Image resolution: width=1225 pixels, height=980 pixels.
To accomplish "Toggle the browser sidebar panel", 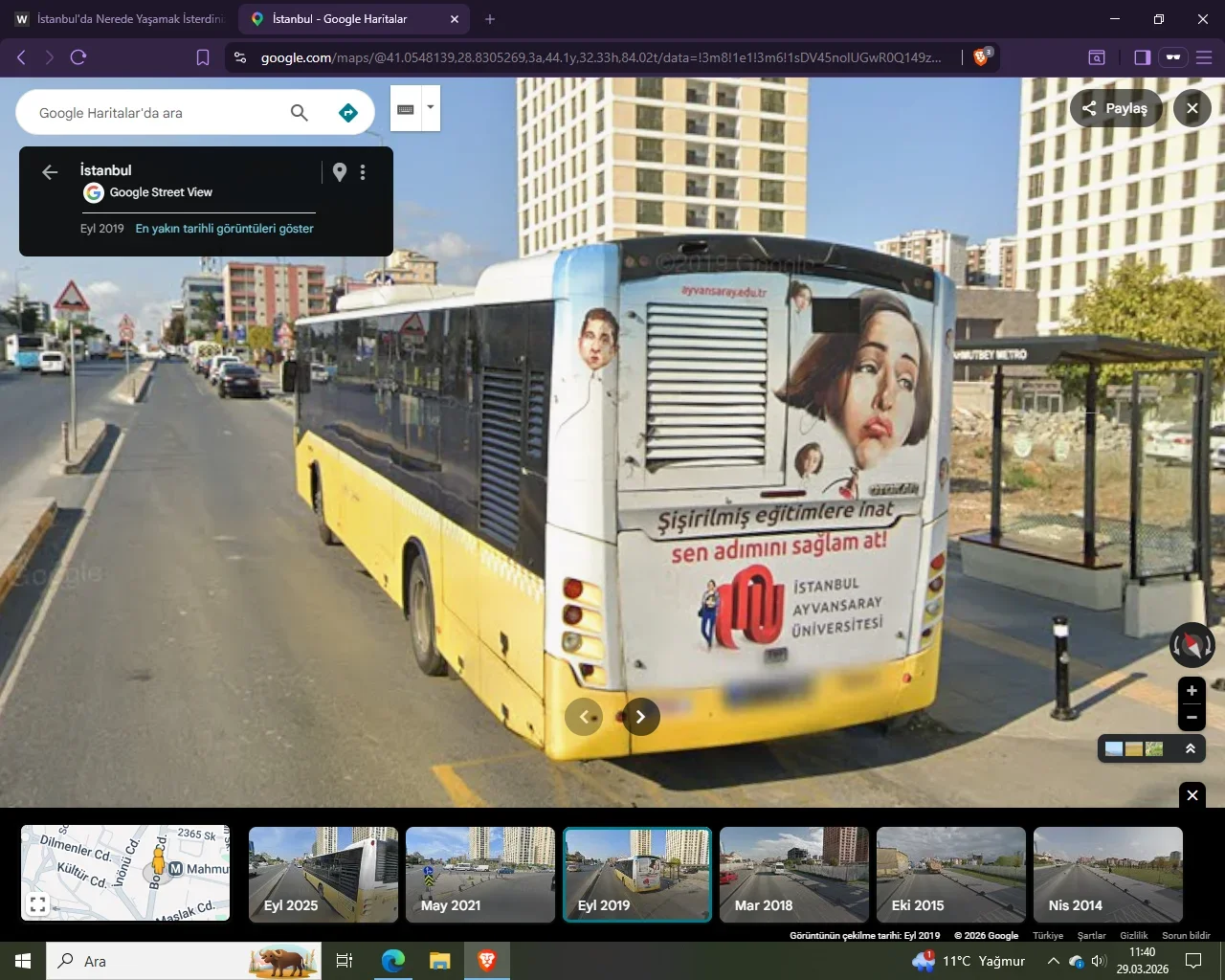I will tap(1142, 57).
